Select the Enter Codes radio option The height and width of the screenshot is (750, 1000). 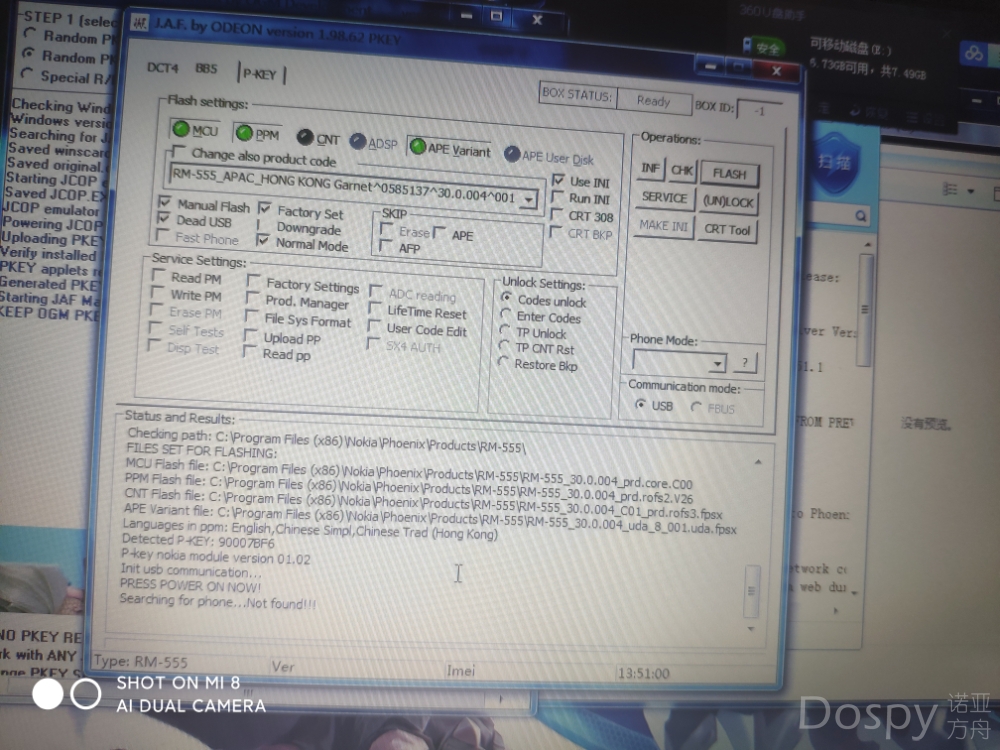(x=506, y=314)
